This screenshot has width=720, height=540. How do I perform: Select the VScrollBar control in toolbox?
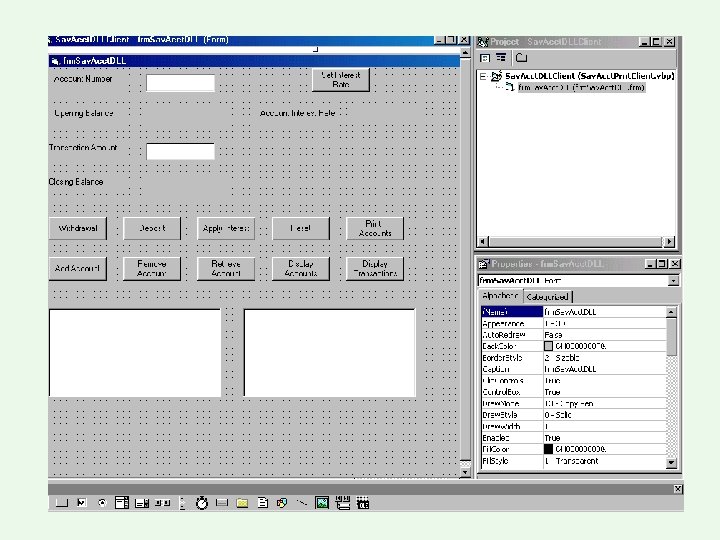(182, 503)
